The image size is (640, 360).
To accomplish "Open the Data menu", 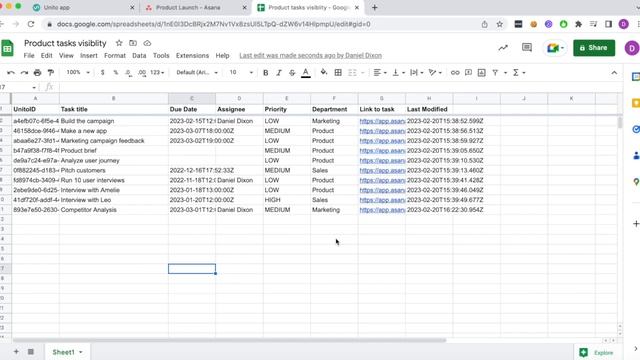I will [139, 56].
